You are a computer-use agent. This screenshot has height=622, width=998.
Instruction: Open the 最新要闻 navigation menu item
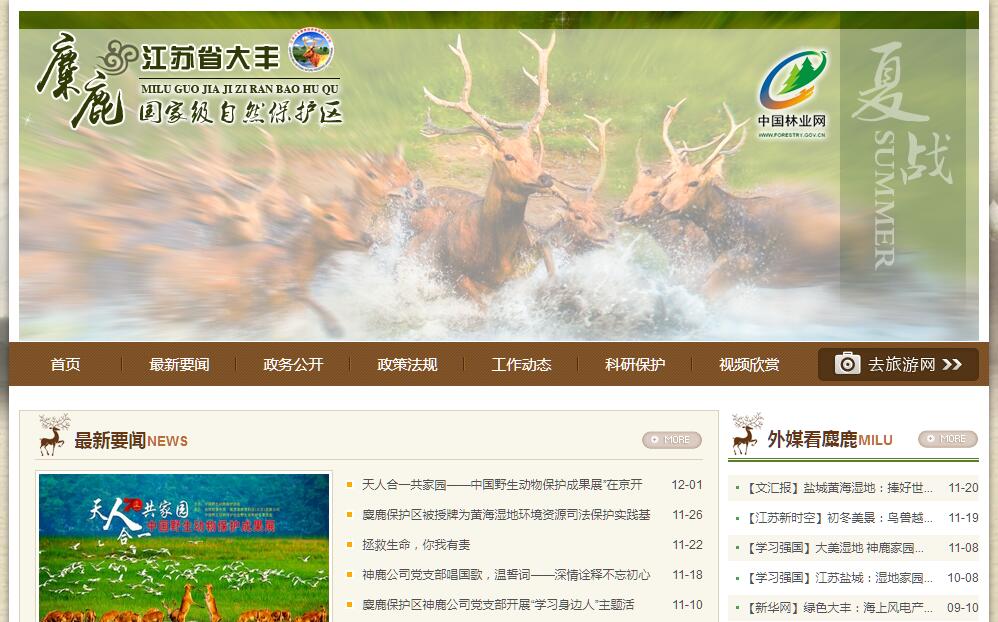tap(179, 364)
